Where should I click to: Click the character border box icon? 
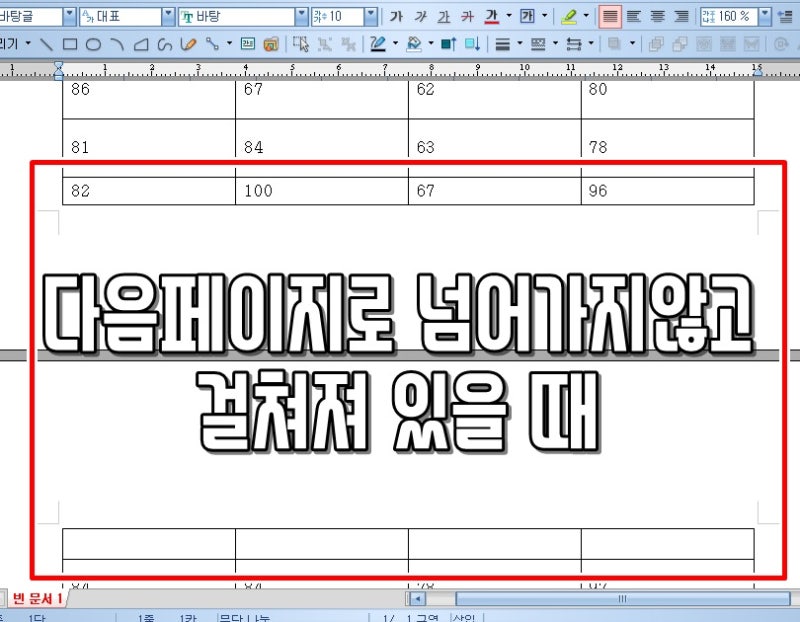[527, 16]
